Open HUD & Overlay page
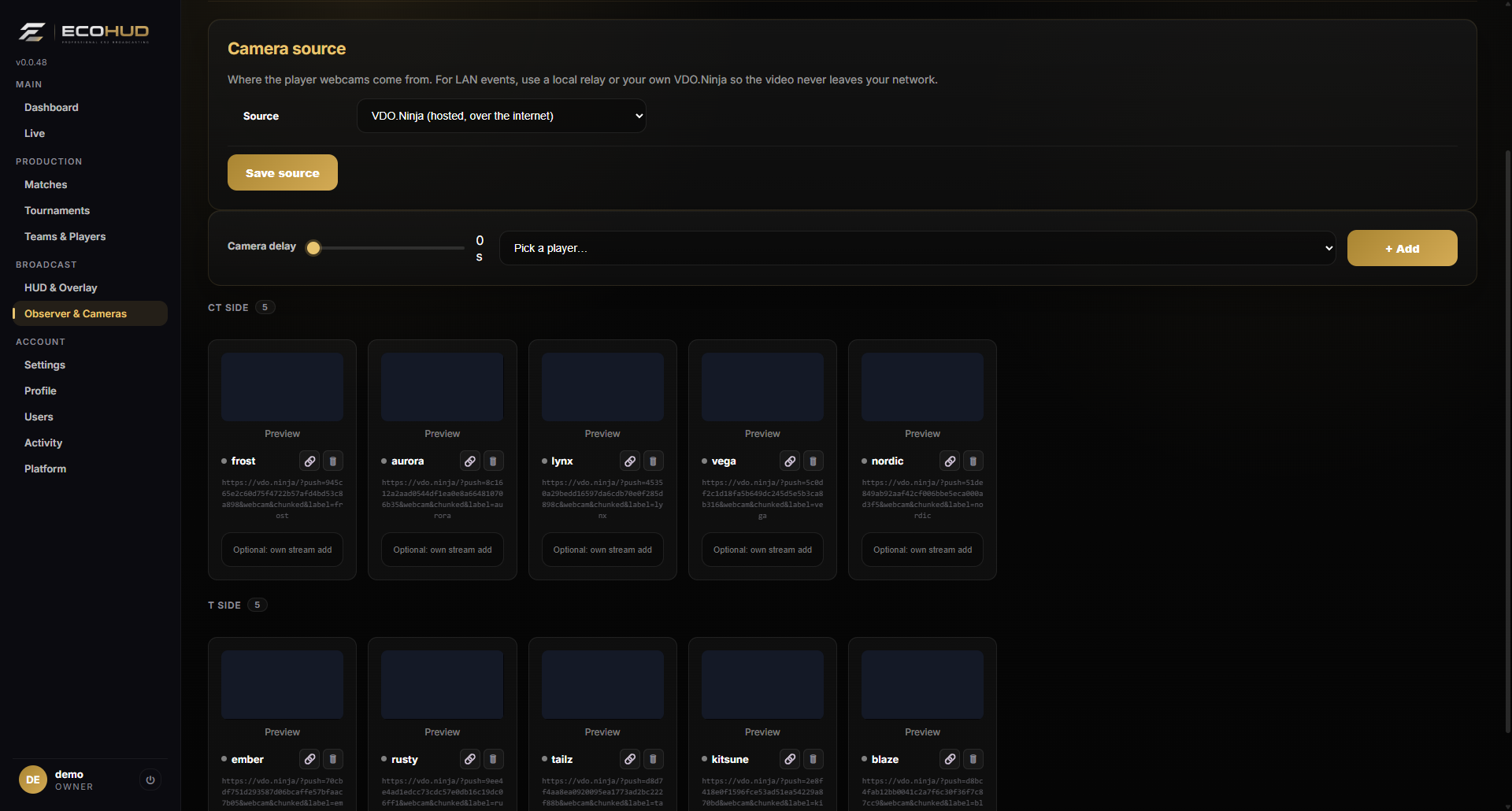Image resolution: width=1512 pixels, height=811 pixels. point(61,287)
